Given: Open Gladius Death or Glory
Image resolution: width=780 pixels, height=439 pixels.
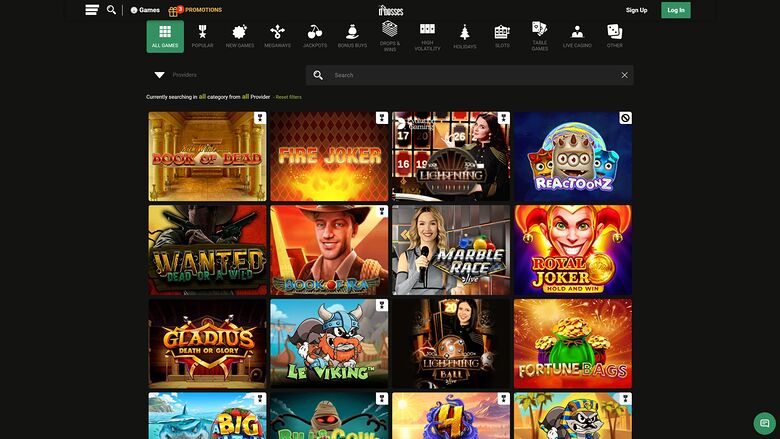Looking at the screenshot, I should tap(207, 344).
